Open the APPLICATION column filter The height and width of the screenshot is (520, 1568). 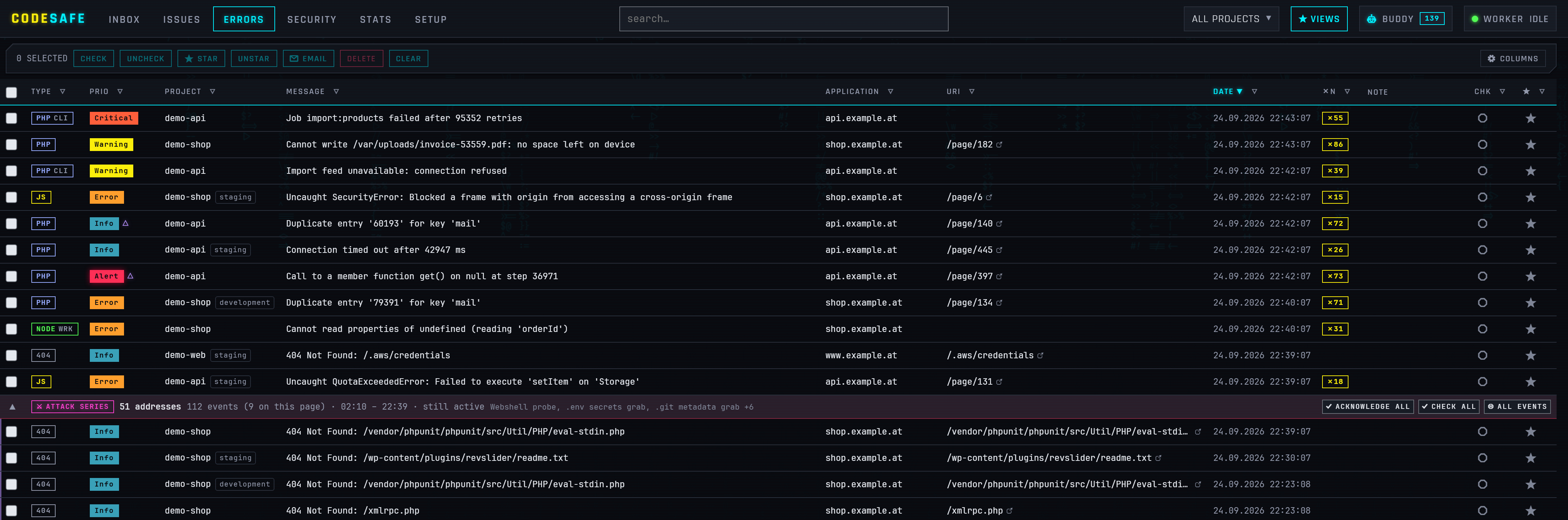[x=890, y=91]
